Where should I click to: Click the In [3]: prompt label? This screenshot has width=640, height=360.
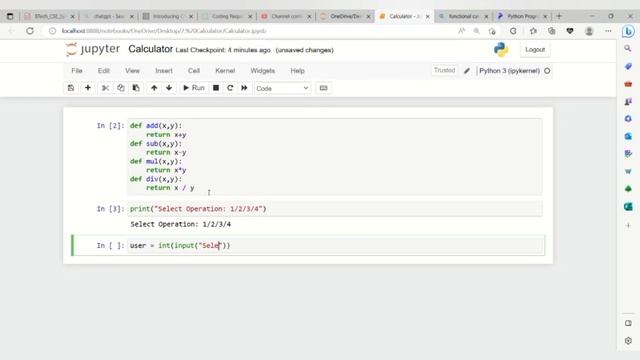110,209
